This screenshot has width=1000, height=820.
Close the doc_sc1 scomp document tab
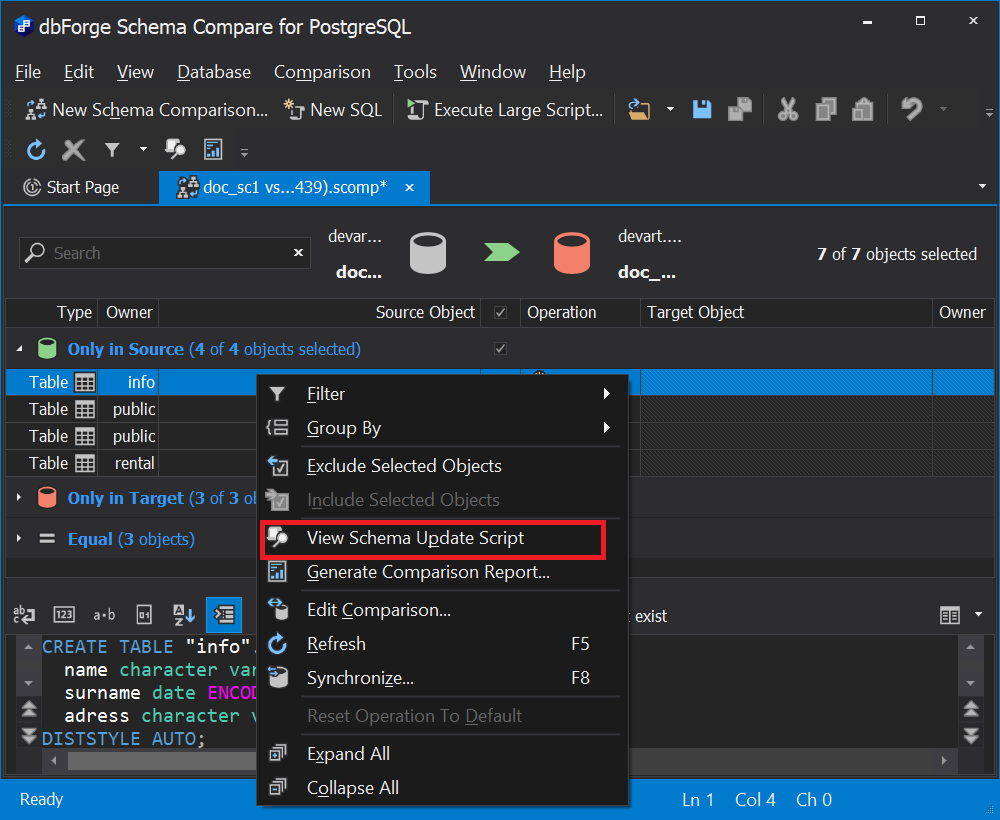[409, 187]
